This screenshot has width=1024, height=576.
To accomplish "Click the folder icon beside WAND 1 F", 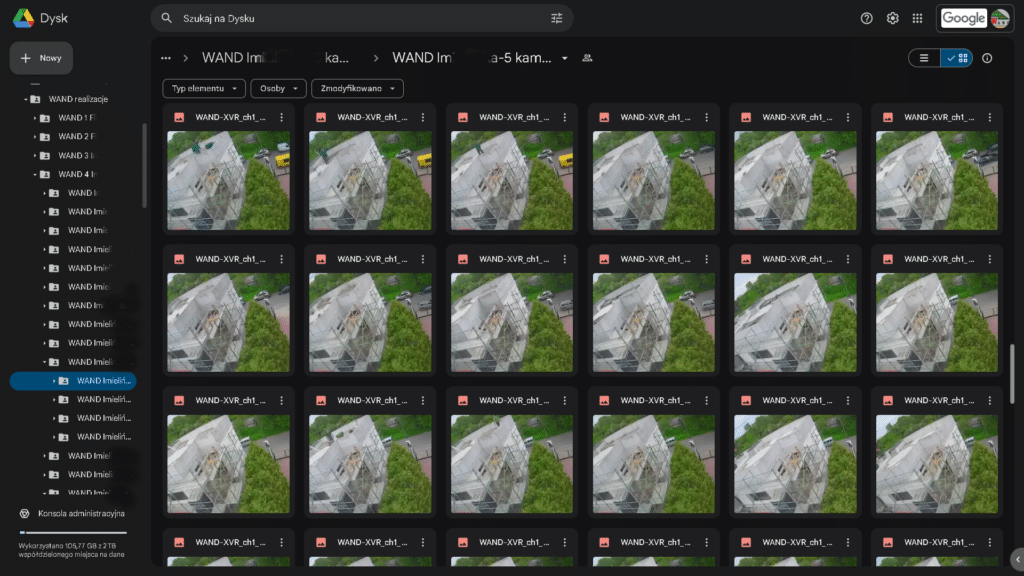I will (x=45, y=118).
